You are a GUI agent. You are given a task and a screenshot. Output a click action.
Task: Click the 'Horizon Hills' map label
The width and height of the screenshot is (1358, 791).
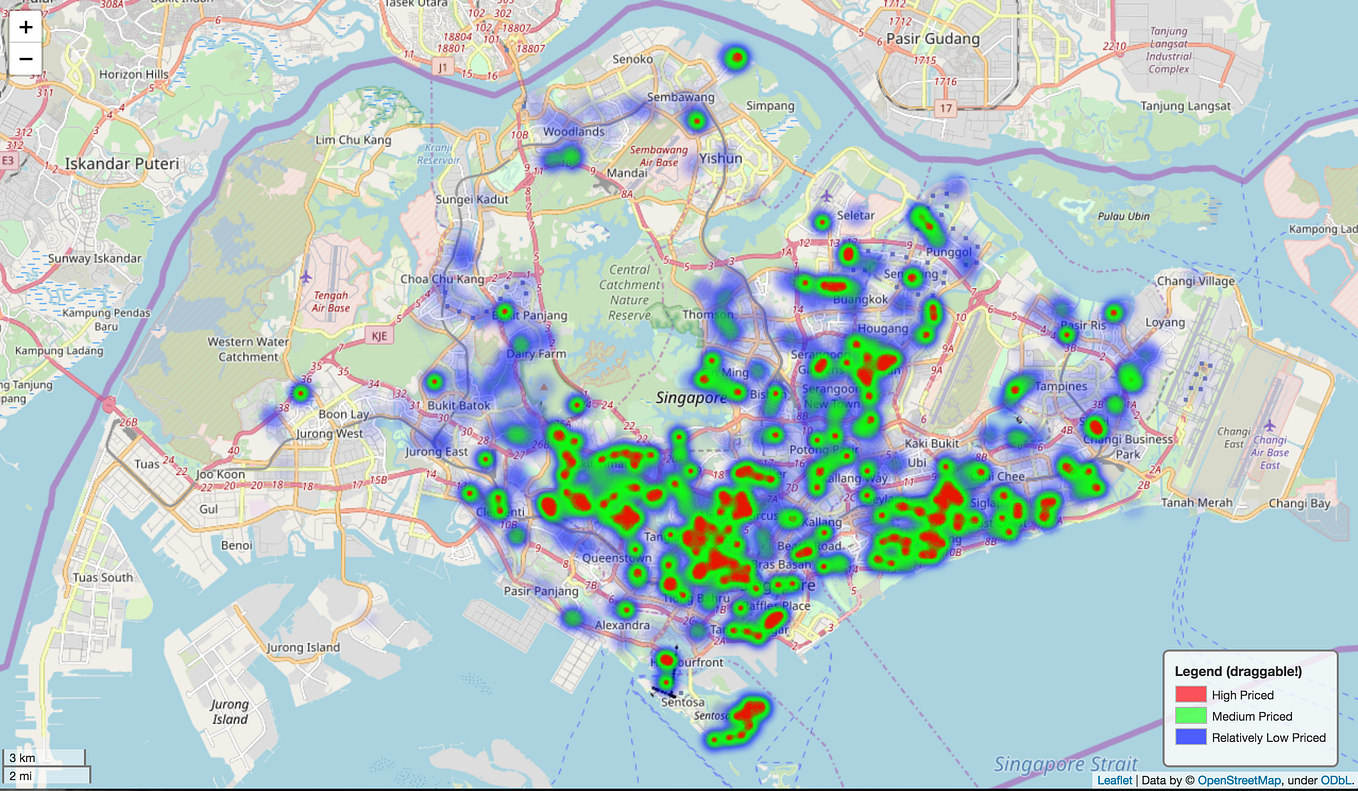click(x=133, y=74)
